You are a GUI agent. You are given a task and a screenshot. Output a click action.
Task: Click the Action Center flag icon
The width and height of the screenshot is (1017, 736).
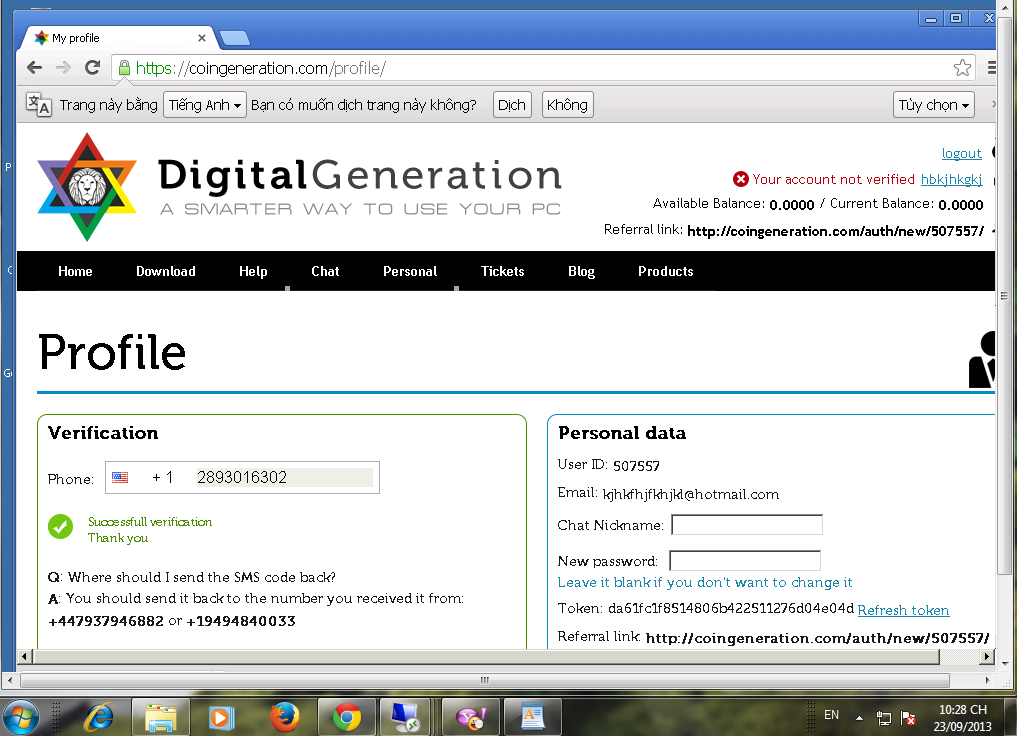pyautogui.click(x=908, y=718)
